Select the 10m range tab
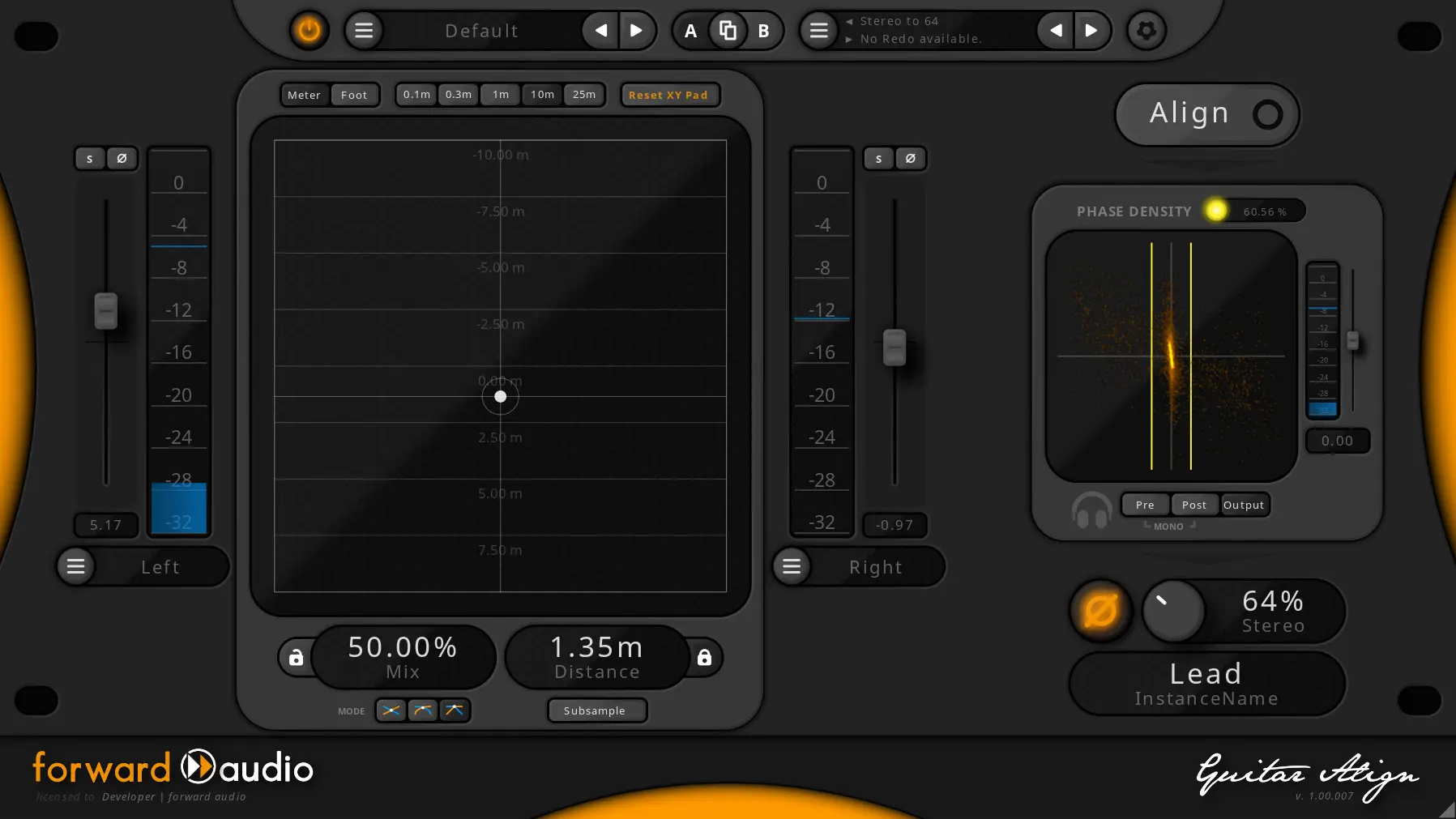The height and width of the screenshot is (819, 1456). [542, 95]
